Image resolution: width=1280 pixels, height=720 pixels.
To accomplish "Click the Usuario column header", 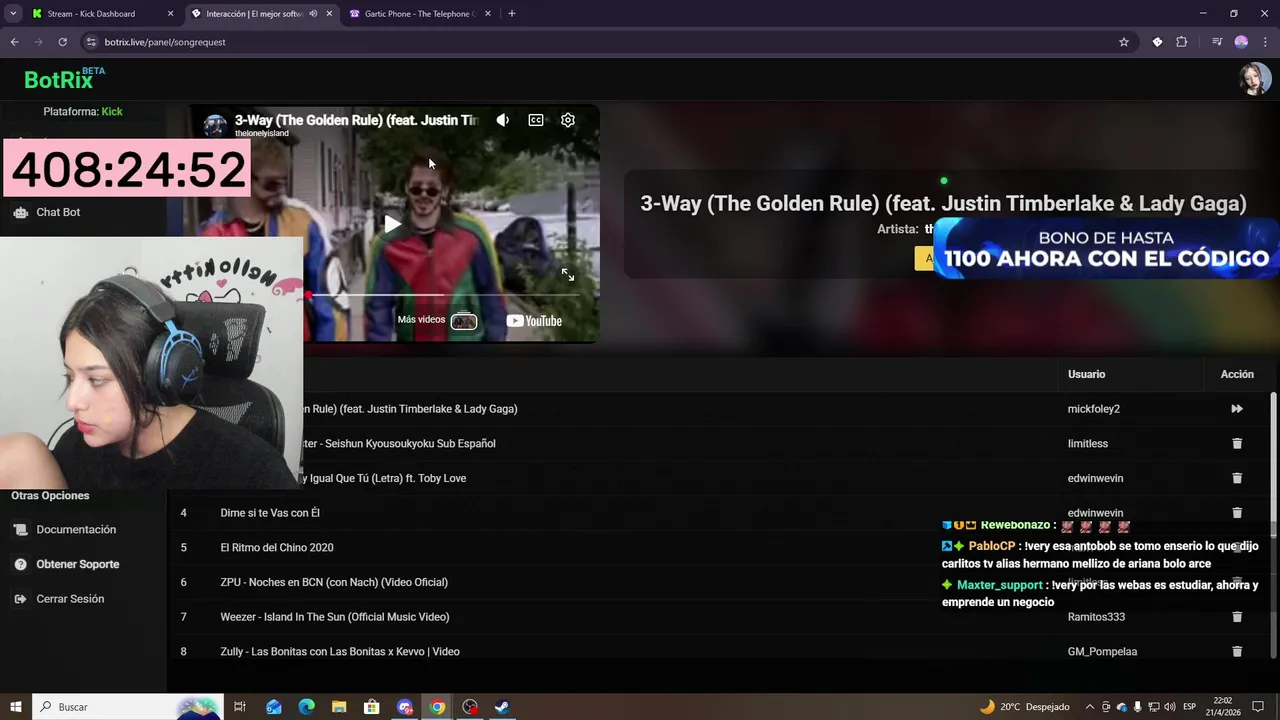I will coord(1086,374).
